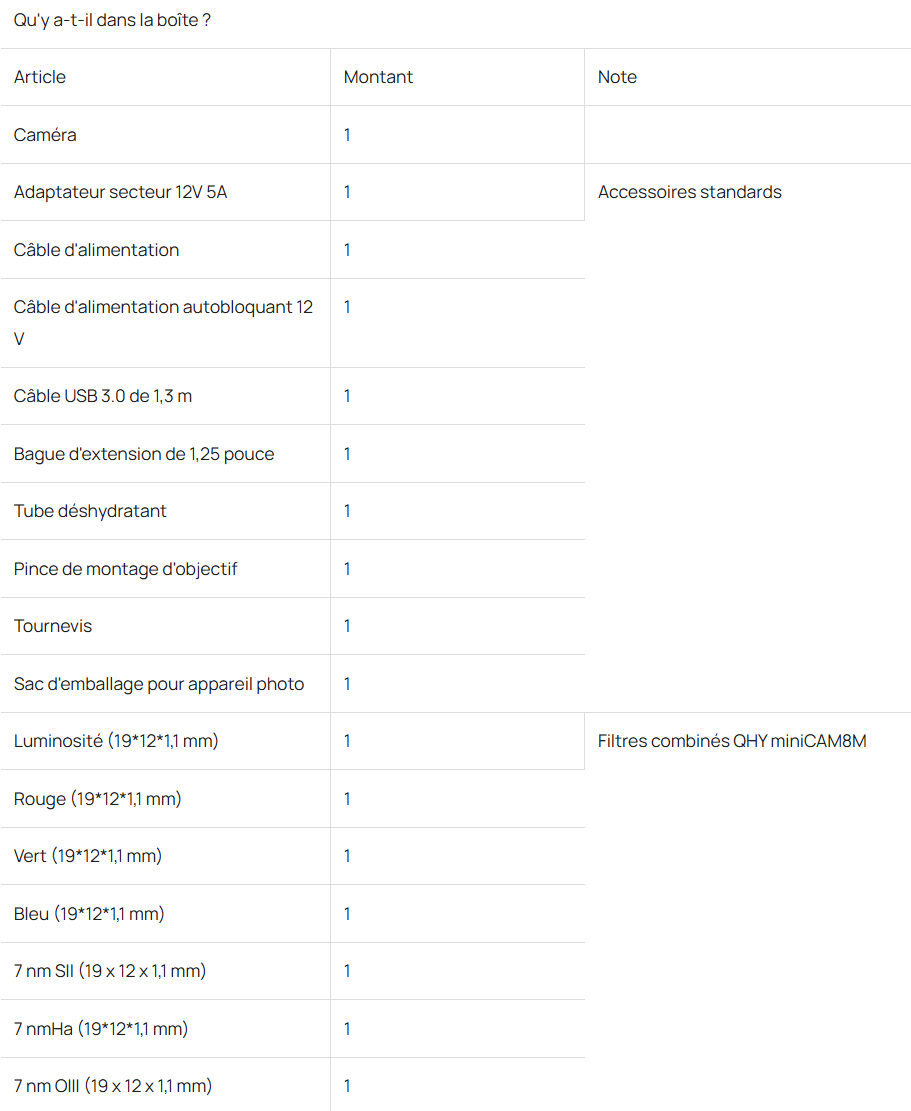Select the 'Câble d'alimentation autobloquant 12 V' cell

coord(163,322)
